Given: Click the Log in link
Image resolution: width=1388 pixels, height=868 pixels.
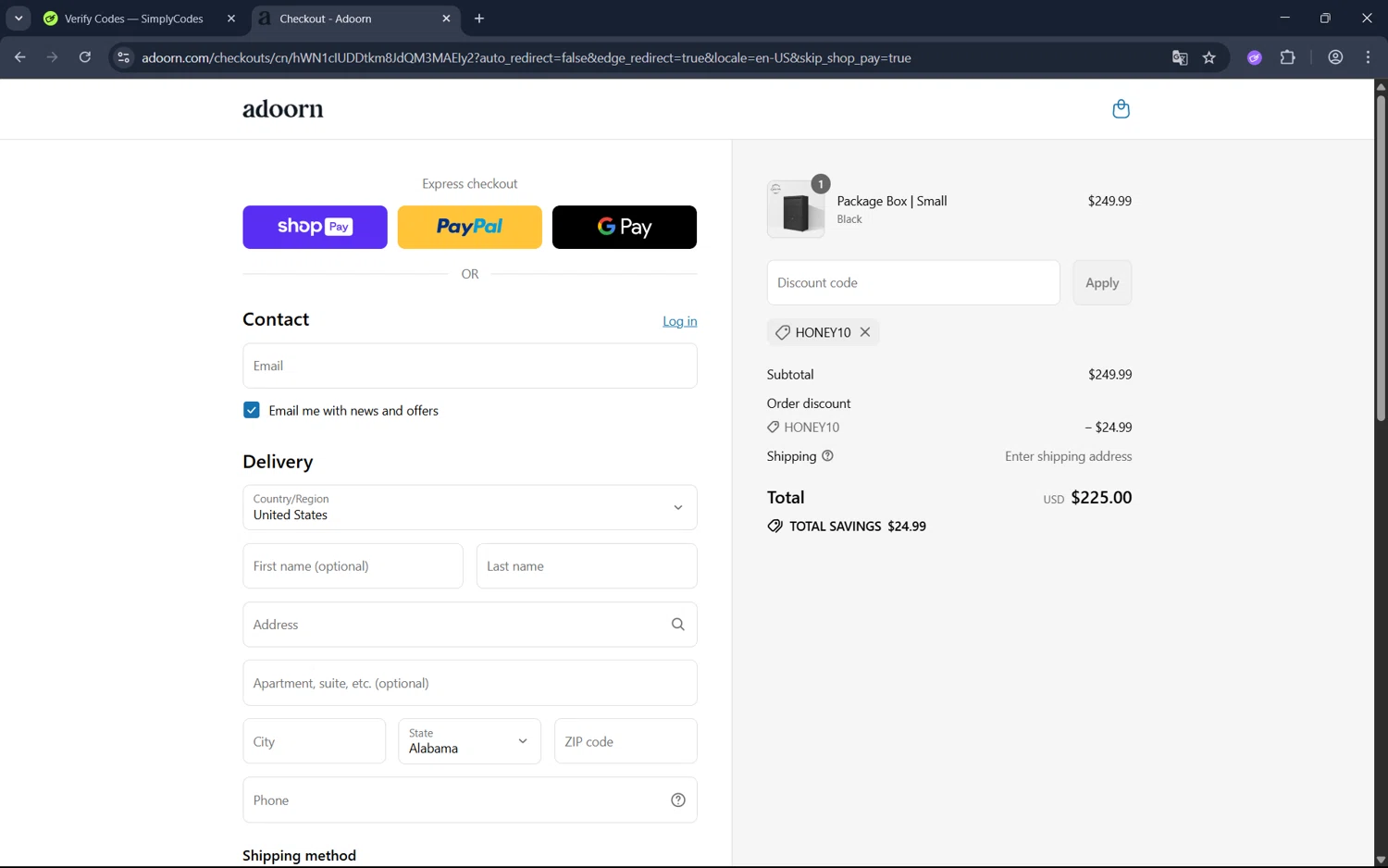Looking at the screenshot, I should pos(680,321).
